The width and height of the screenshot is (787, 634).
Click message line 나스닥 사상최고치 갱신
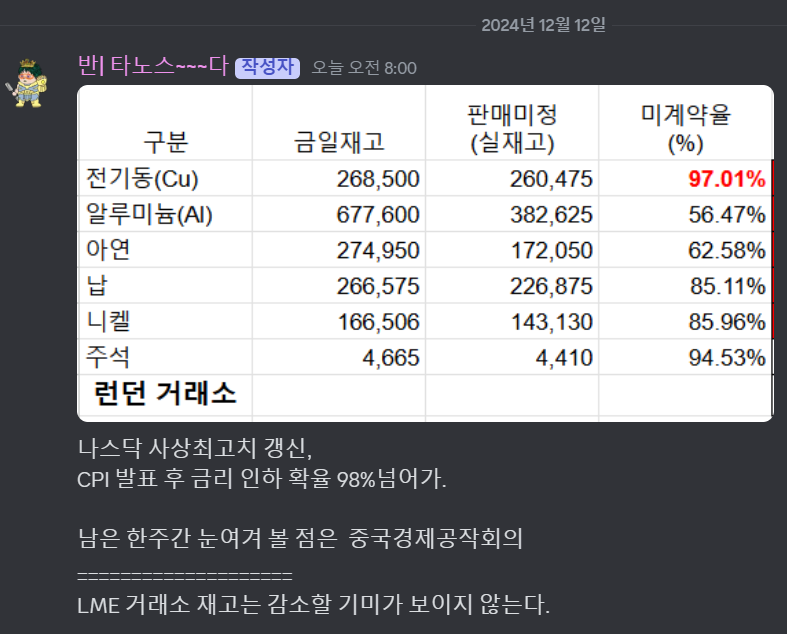195,448
